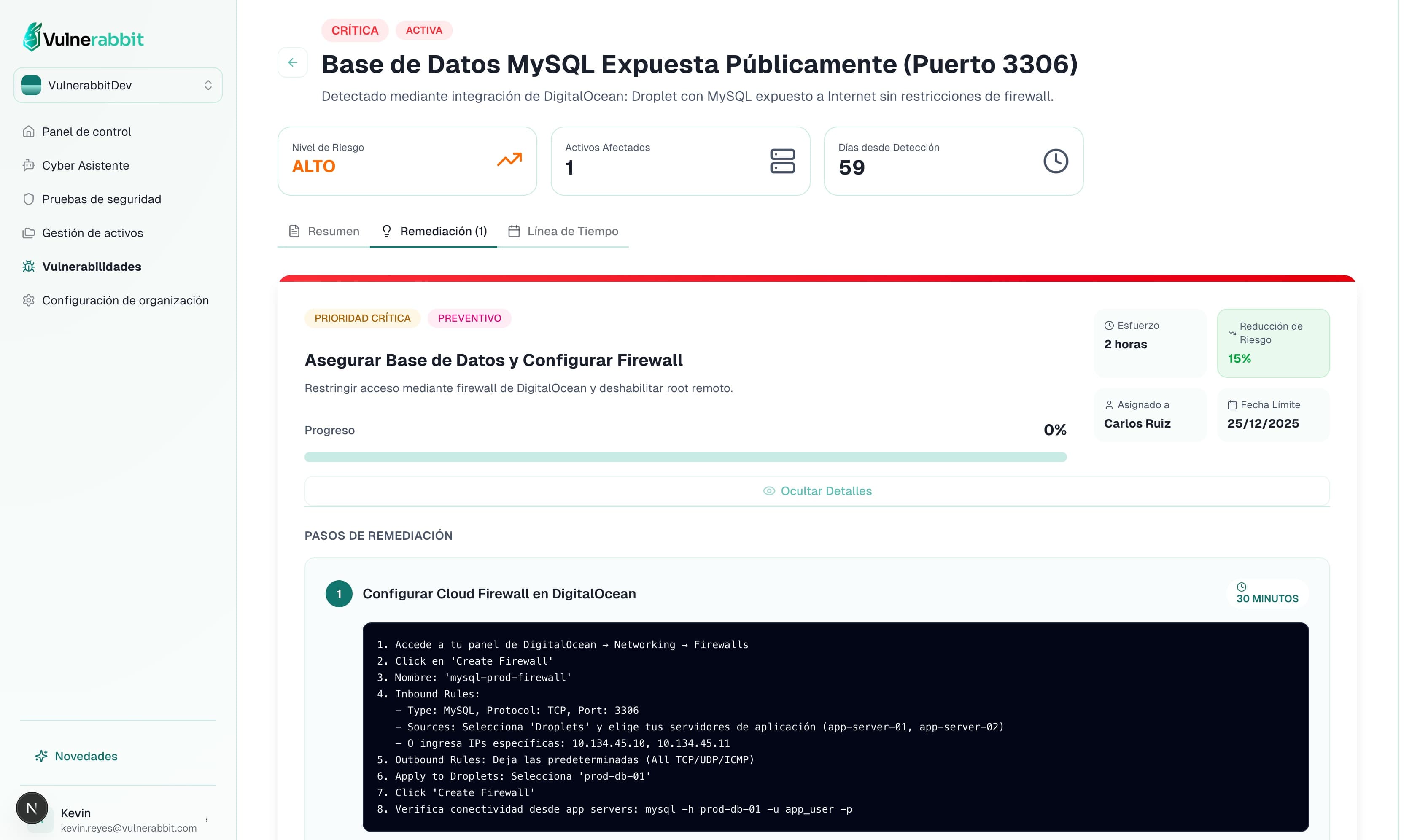1412x840 pixels.
Task: Click the step 1 number circle
Action: click(339, 594)
